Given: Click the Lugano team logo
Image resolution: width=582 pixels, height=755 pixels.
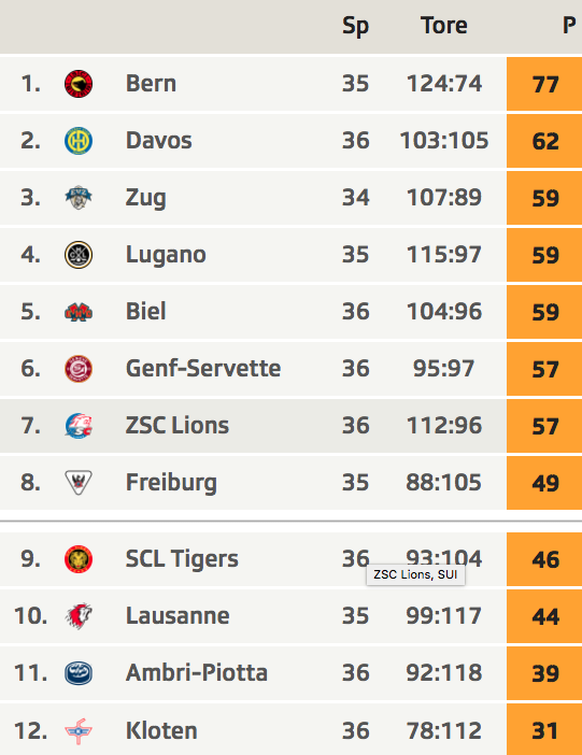Looking at the screenshot, I should coord(78,255).
